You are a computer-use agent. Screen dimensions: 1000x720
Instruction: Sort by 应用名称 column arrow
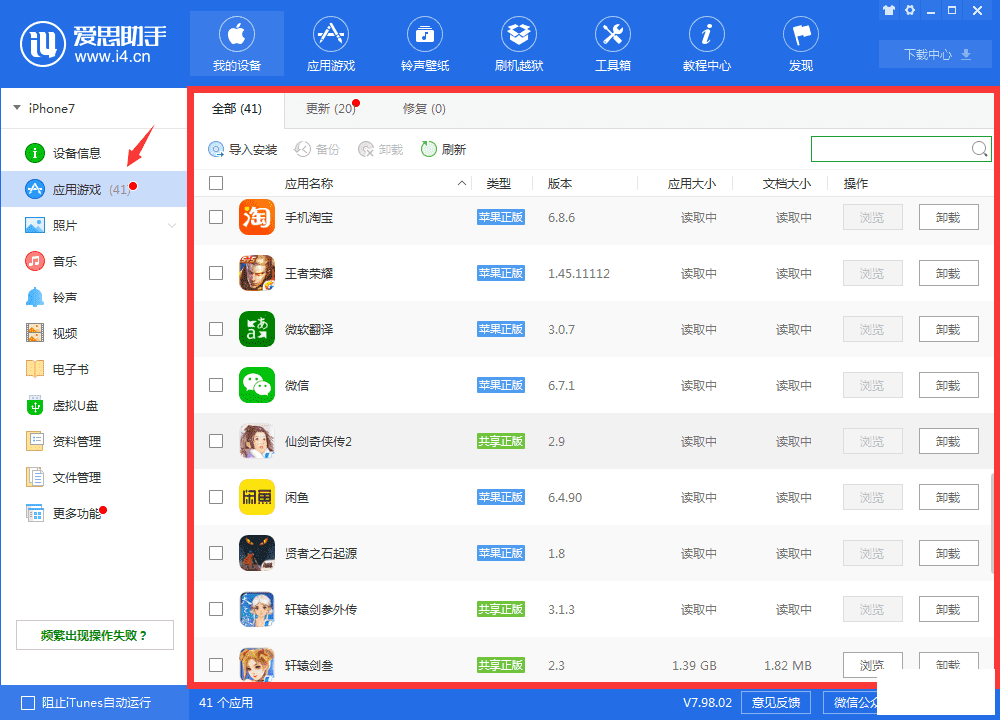point(461,184)
